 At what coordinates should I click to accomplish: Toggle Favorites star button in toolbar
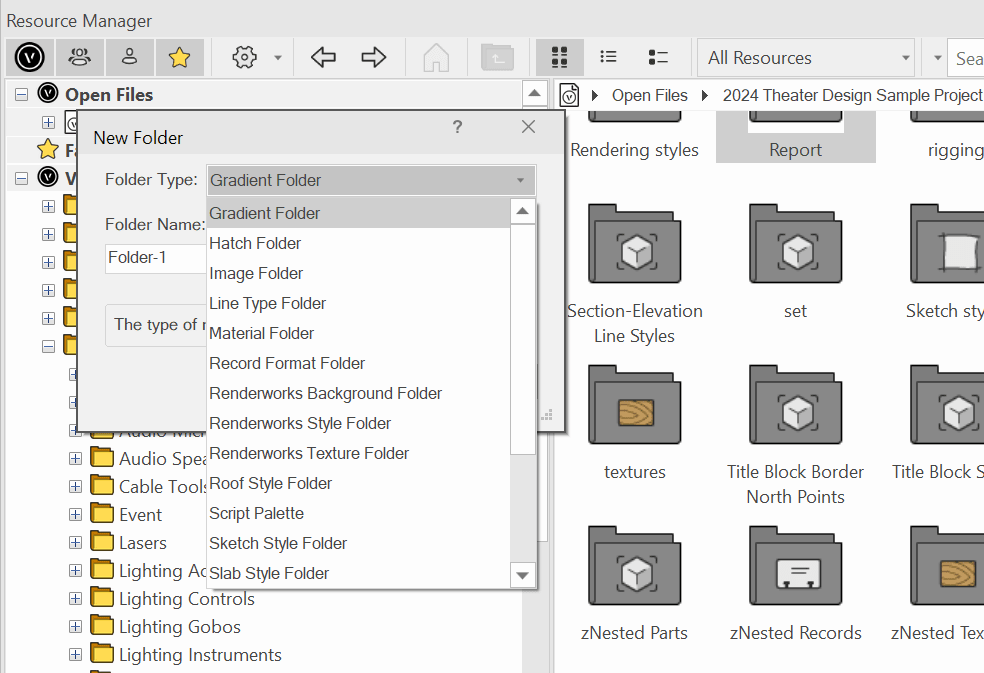tap(179, 57)
